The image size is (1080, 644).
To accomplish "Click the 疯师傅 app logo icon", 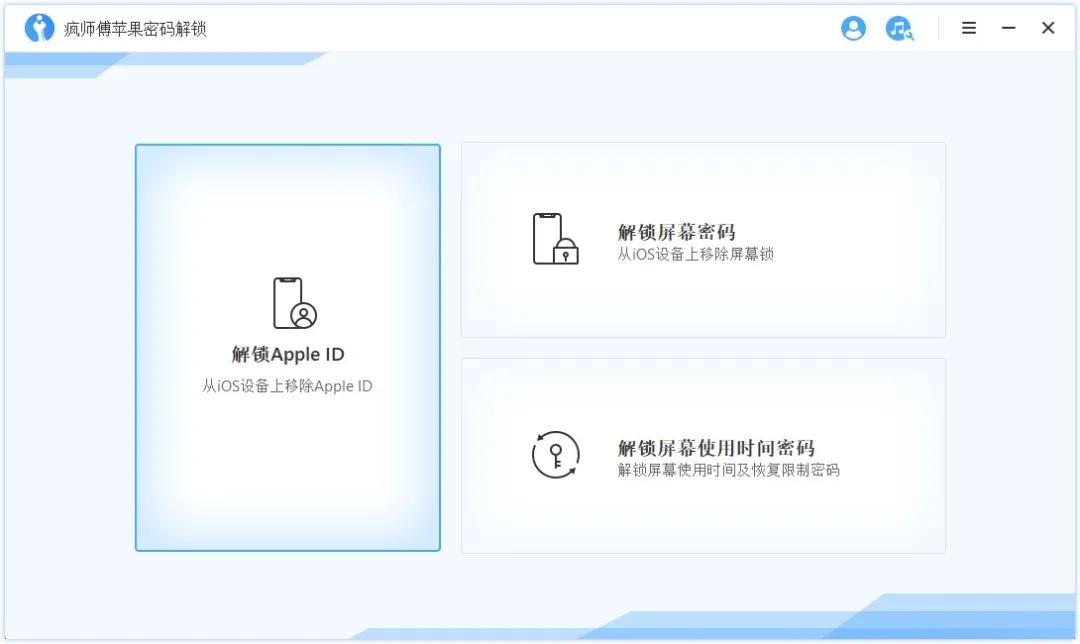I will click(x=38, y=28).
